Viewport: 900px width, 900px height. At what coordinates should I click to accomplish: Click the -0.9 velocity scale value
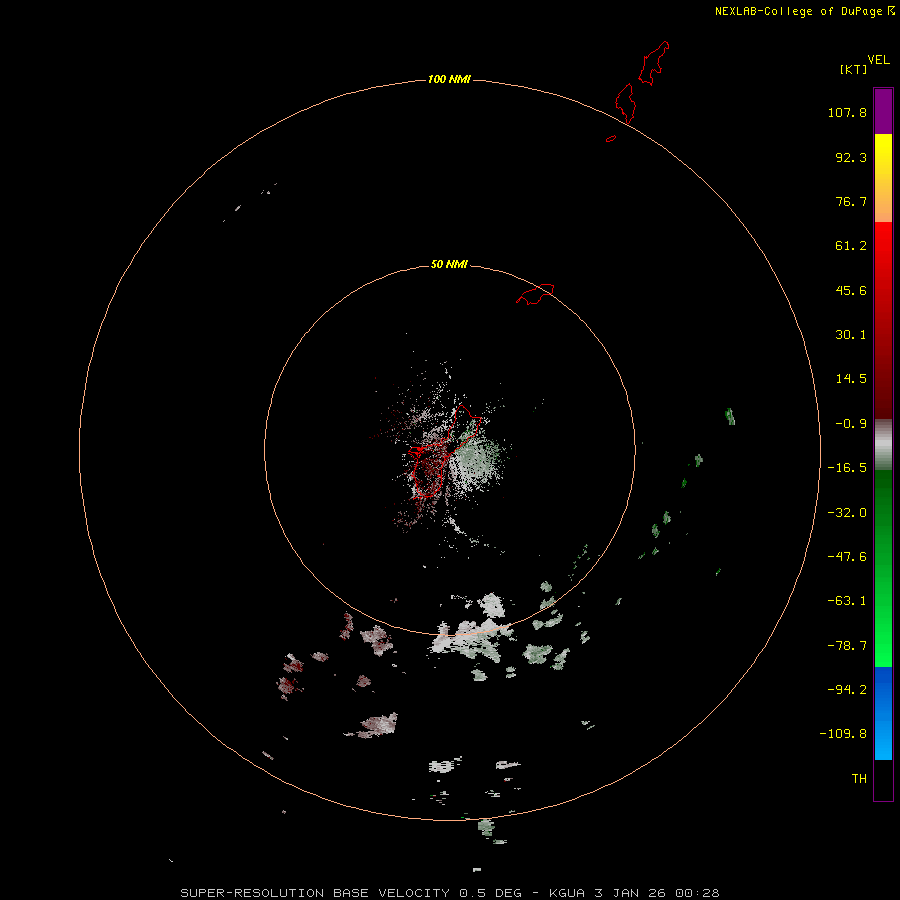[851, 424]
